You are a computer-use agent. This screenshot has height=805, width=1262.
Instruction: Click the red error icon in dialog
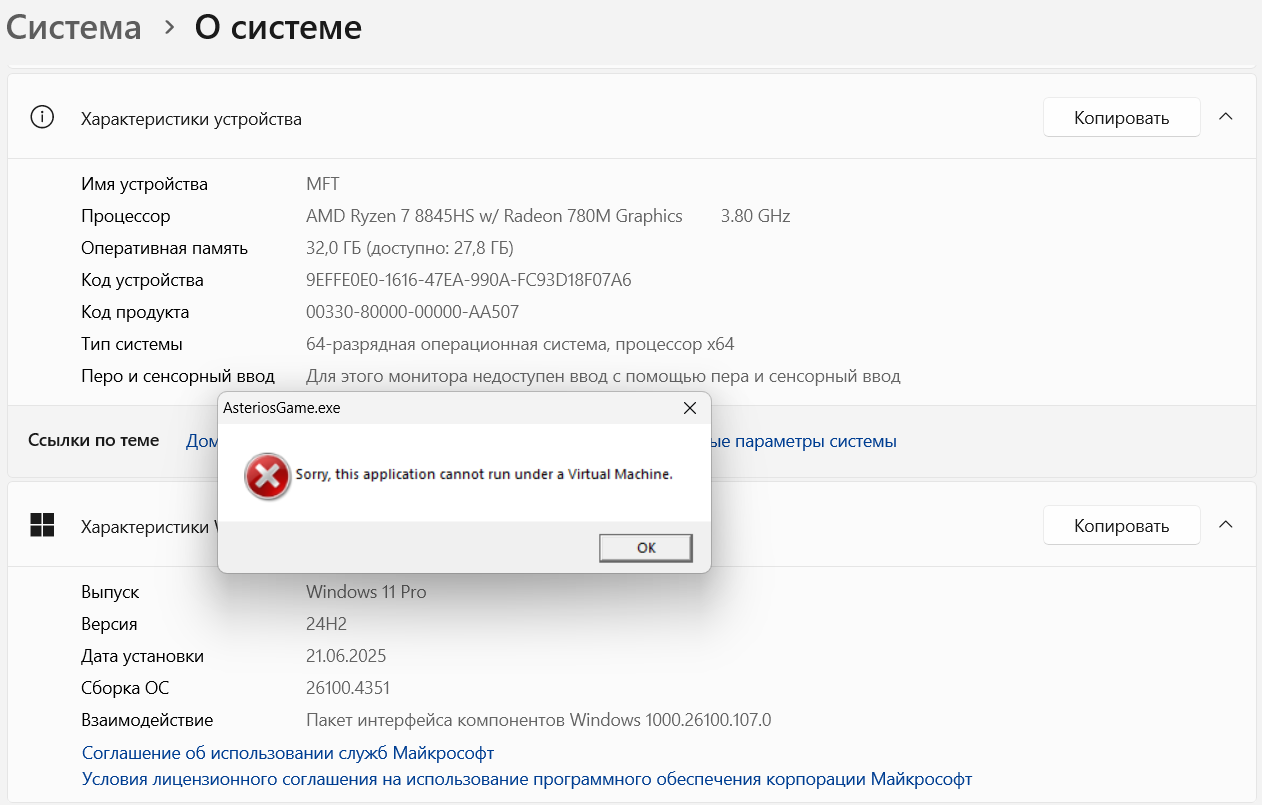[267, 475]
